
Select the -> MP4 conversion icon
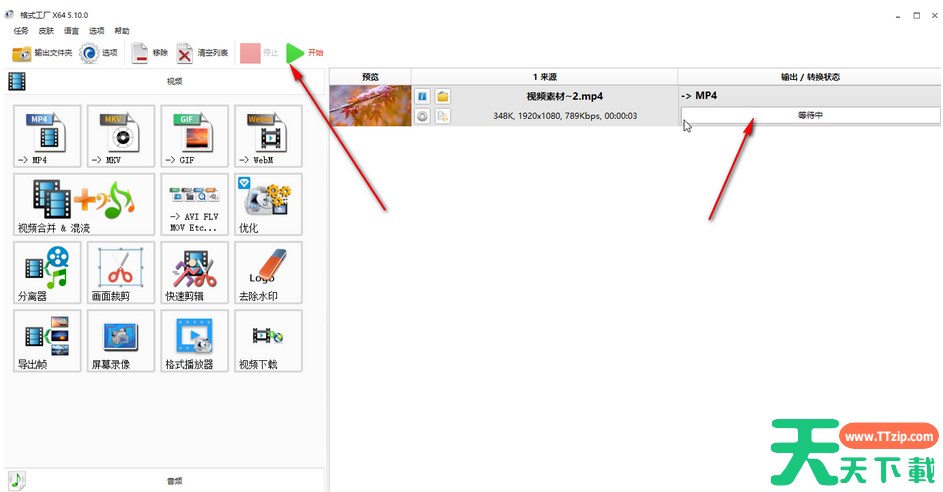tap(47, 136)
